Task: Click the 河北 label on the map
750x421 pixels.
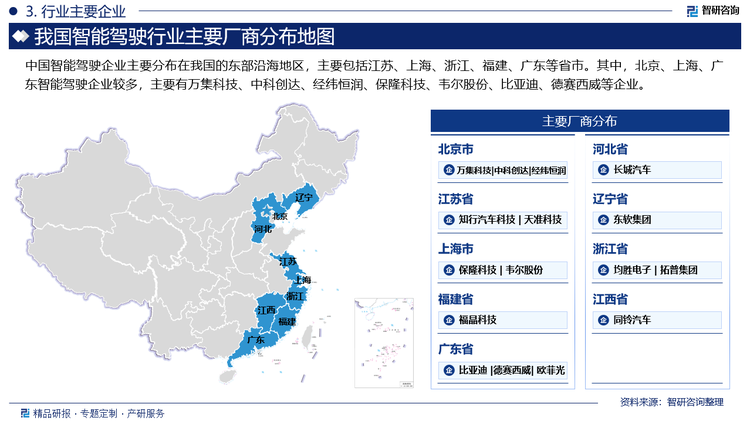Action: 263,229
